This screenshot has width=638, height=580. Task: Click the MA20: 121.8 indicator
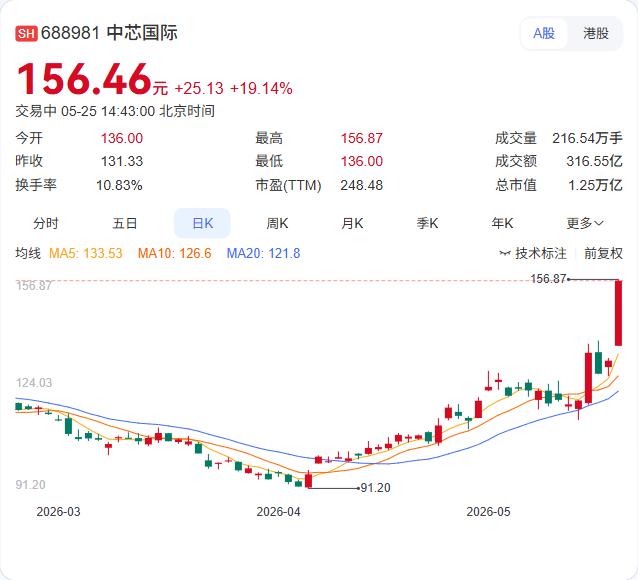[x=263, y=254]
